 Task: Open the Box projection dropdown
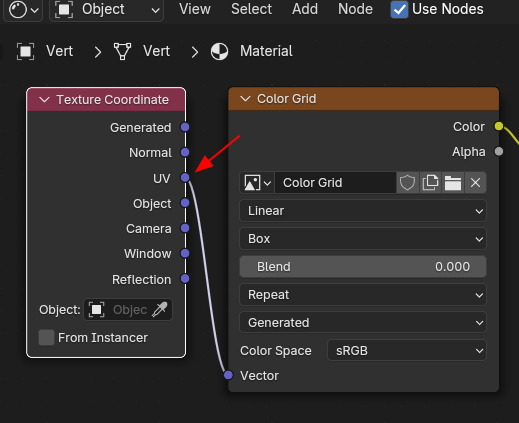363,239
